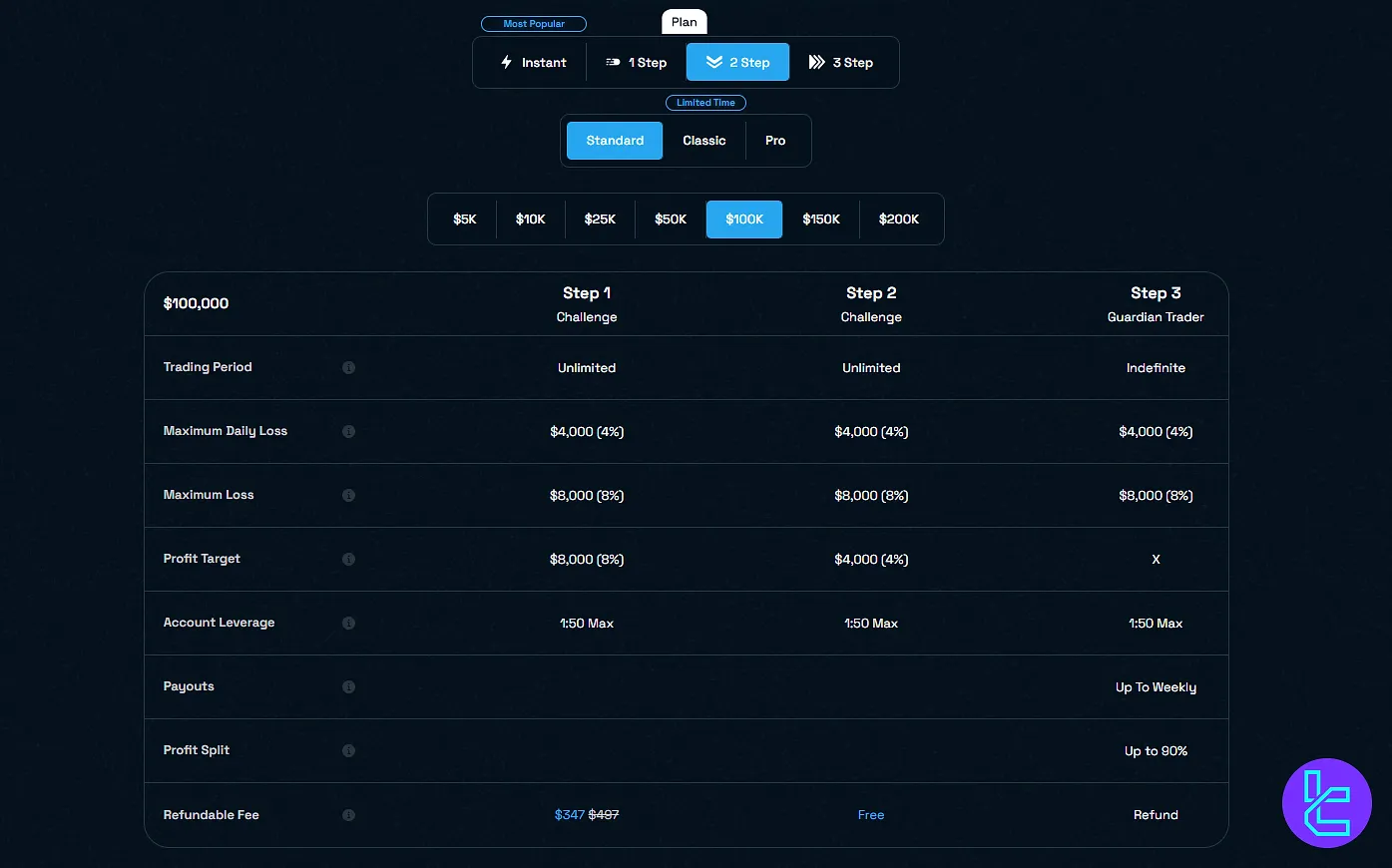Select the 2 Step plan tab
1392x868 pixels.
point(737,62)
